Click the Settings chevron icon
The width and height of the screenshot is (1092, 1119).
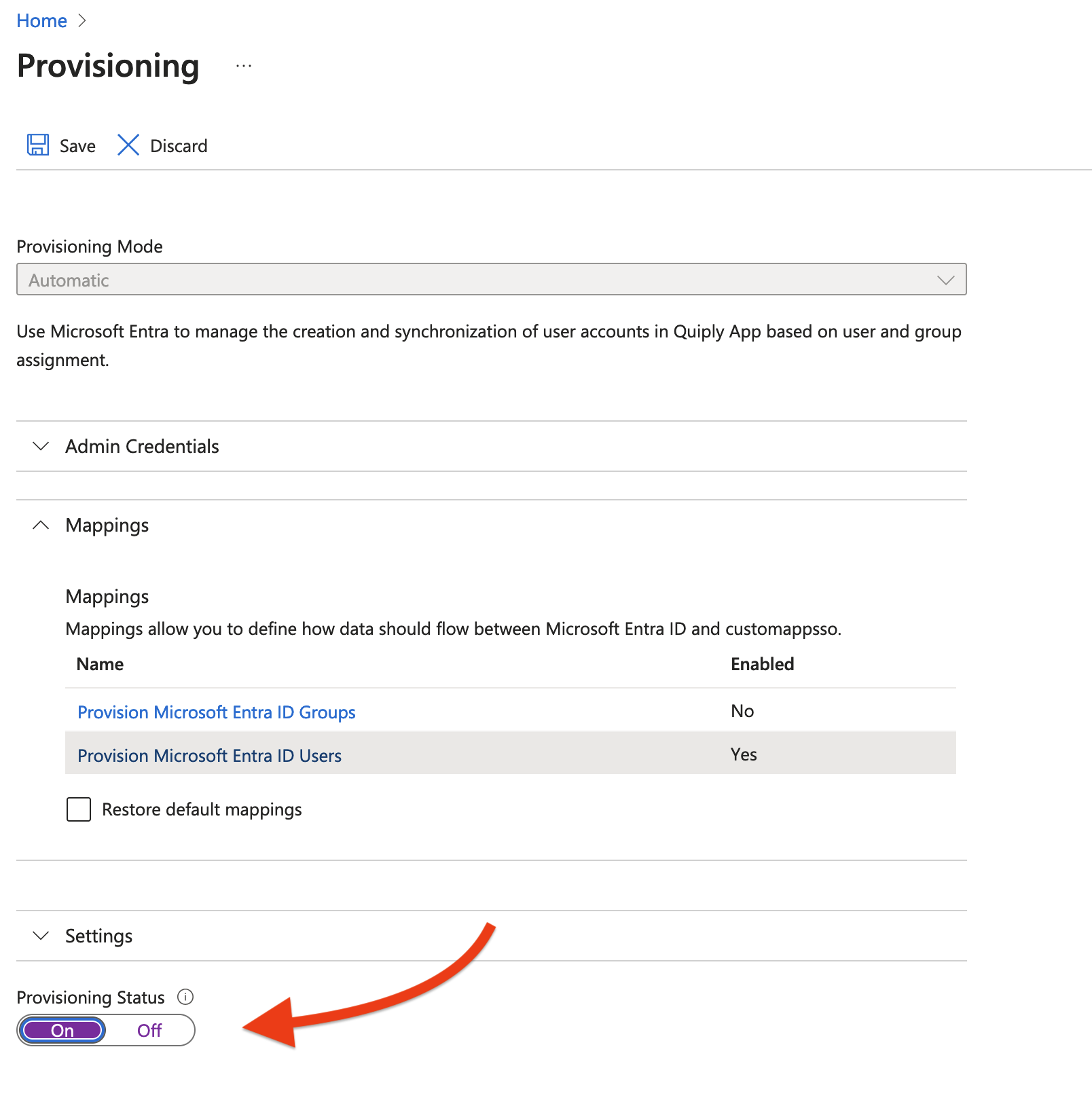coord(41,936)
